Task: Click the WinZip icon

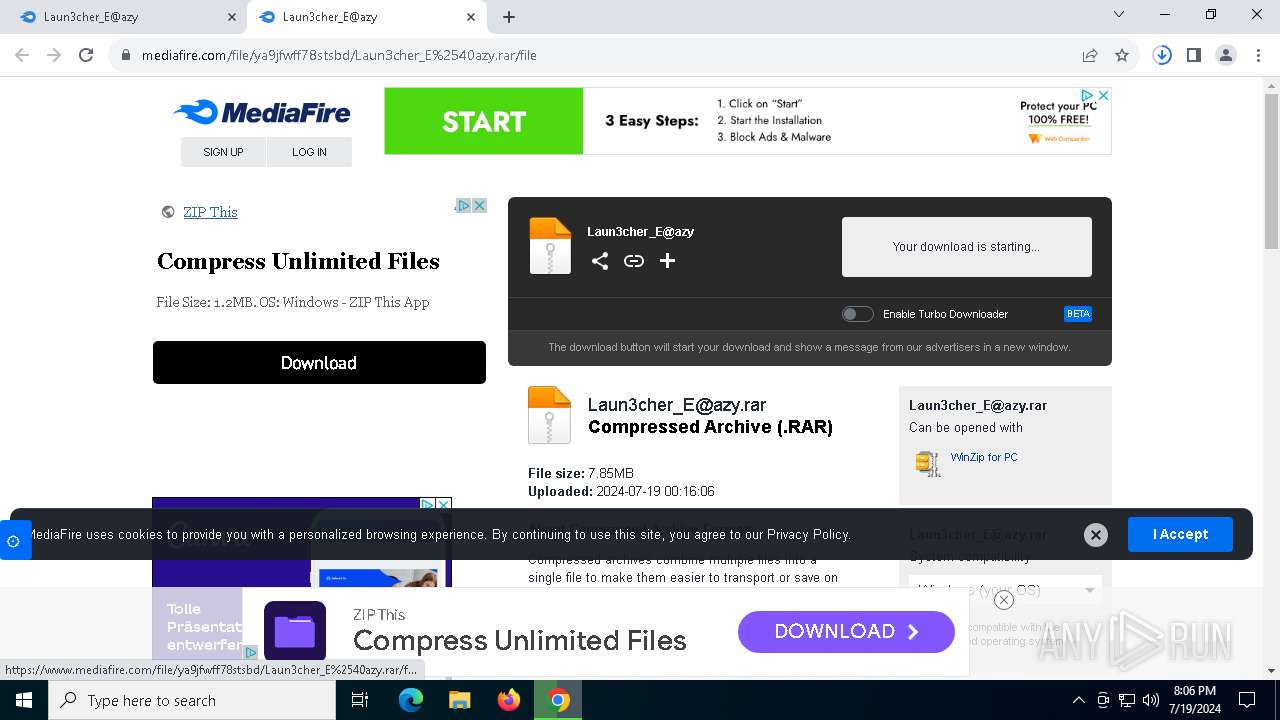Action: point(927,463)
